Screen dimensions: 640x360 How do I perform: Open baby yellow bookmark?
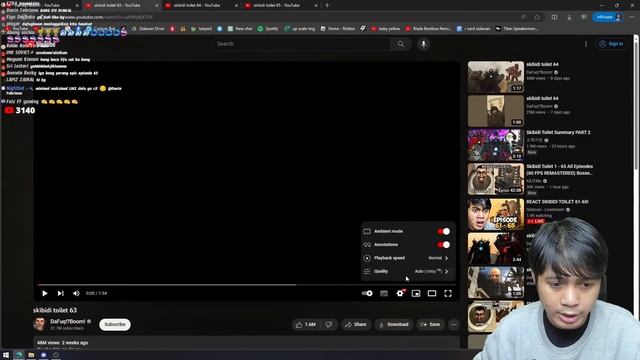386,29
